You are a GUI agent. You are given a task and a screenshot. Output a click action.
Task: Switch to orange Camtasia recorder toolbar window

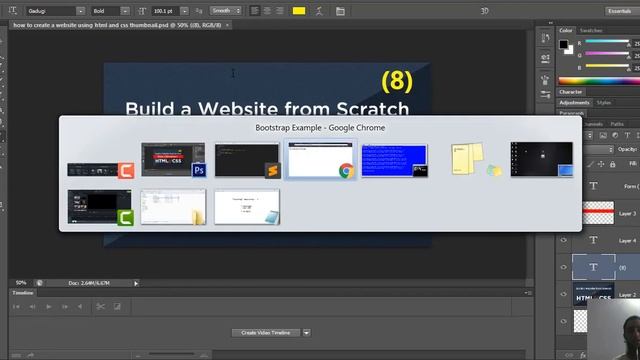100,170
